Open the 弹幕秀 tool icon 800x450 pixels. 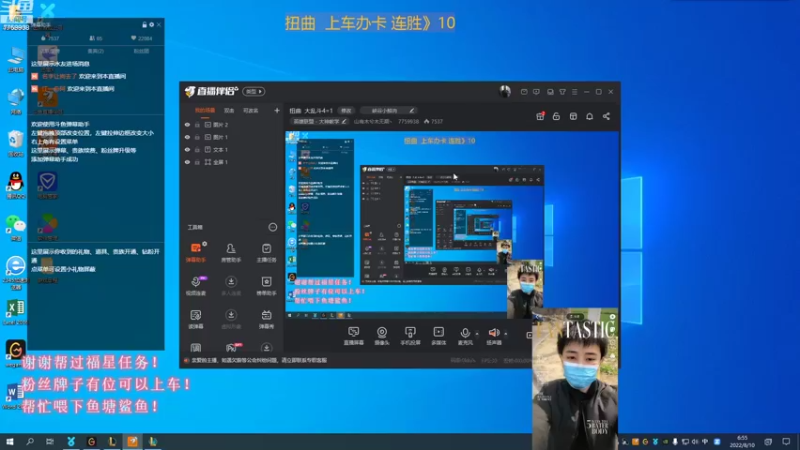point(266,318)
